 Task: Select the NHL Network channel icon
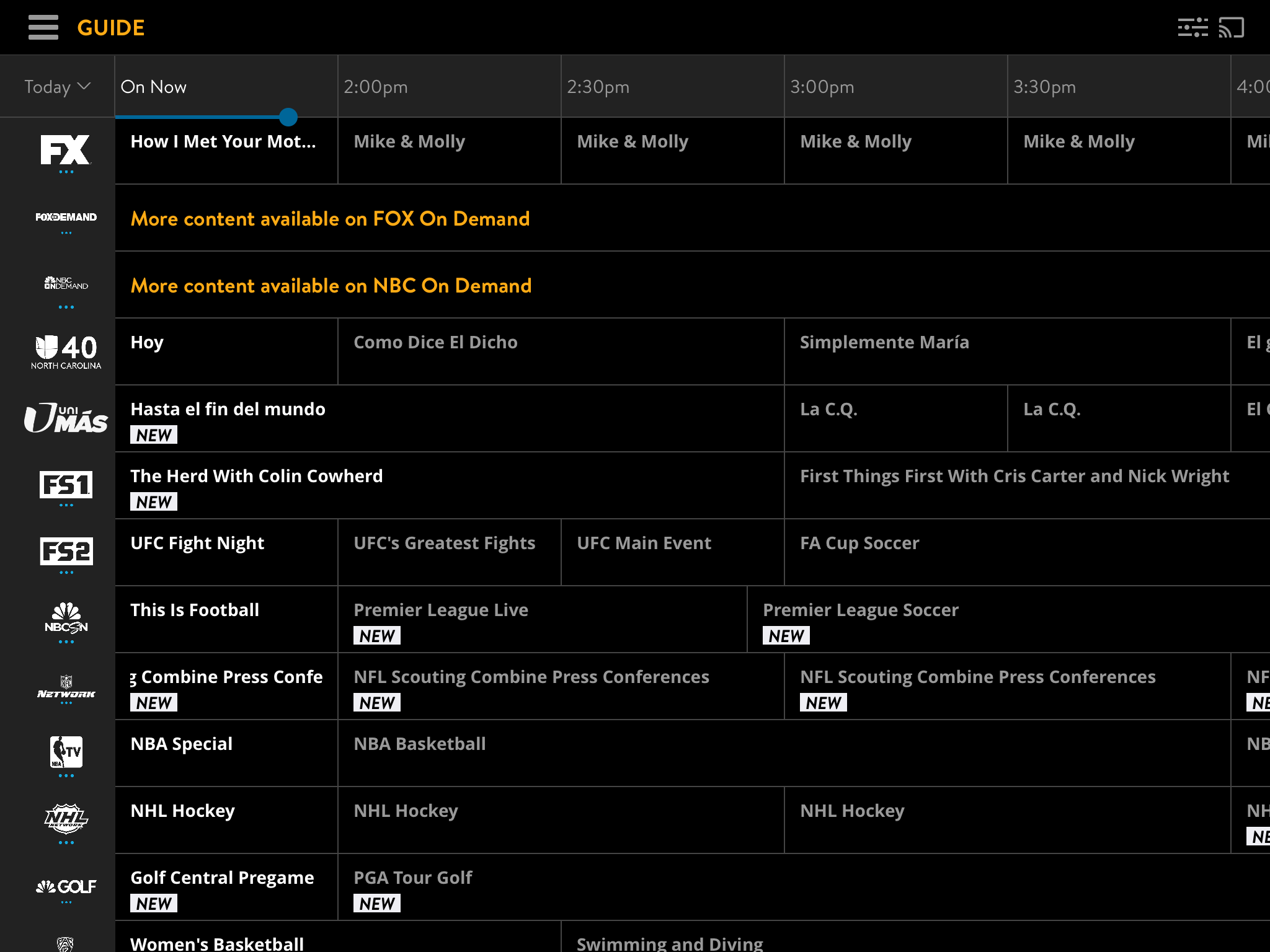click(65, 818)
